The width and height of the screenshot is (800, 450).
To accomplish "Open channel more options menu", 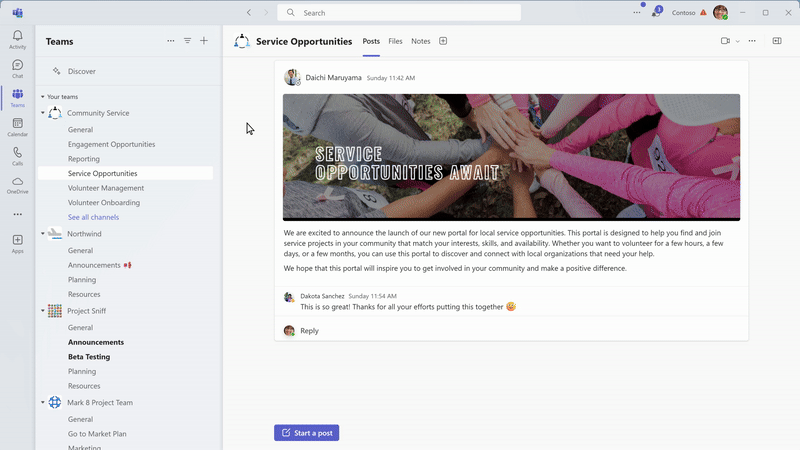I will [x=752, y=41].
